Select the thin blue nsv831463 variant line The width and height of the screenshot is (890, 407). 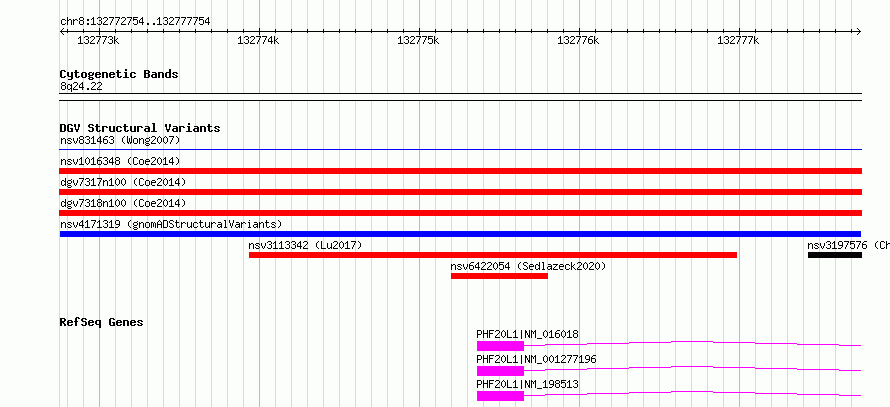(x=461, y=150)
